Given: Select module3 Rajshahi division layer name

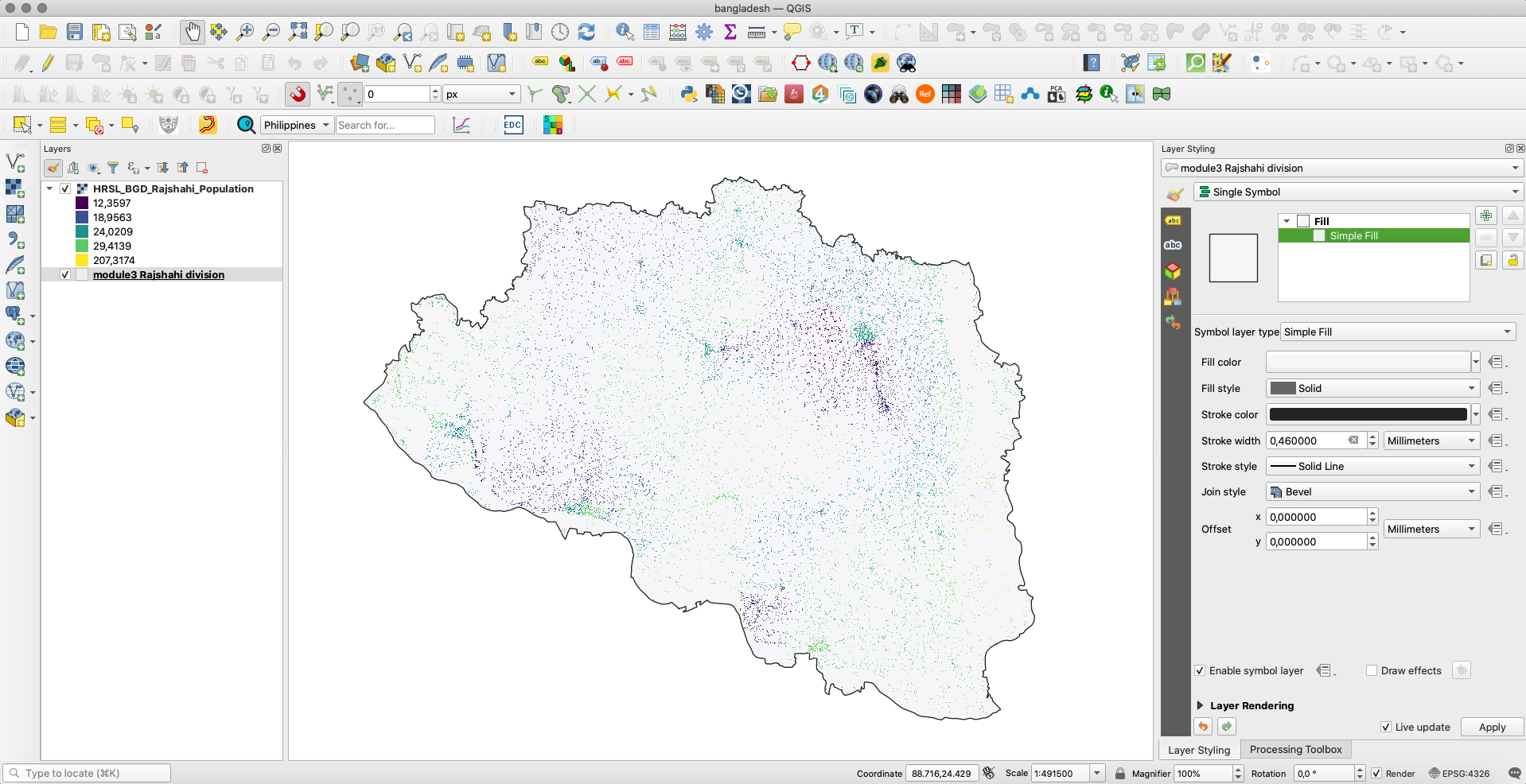Looking at the screenshot, I should tap(158, 274).
